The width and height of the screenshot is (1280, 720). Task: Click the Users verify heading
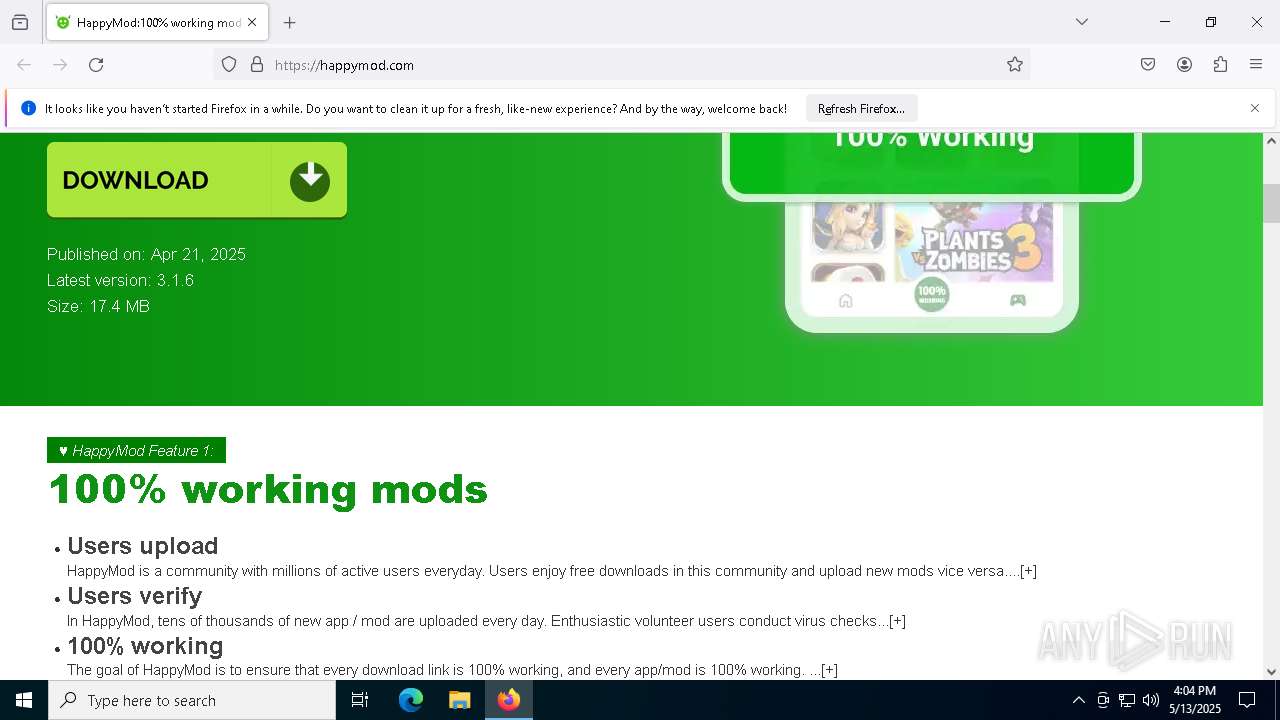[134, 596]
